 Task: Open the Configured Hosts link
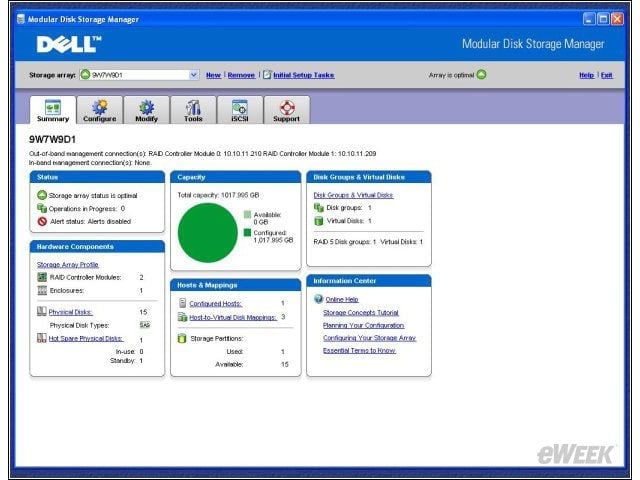pos(216,304)
